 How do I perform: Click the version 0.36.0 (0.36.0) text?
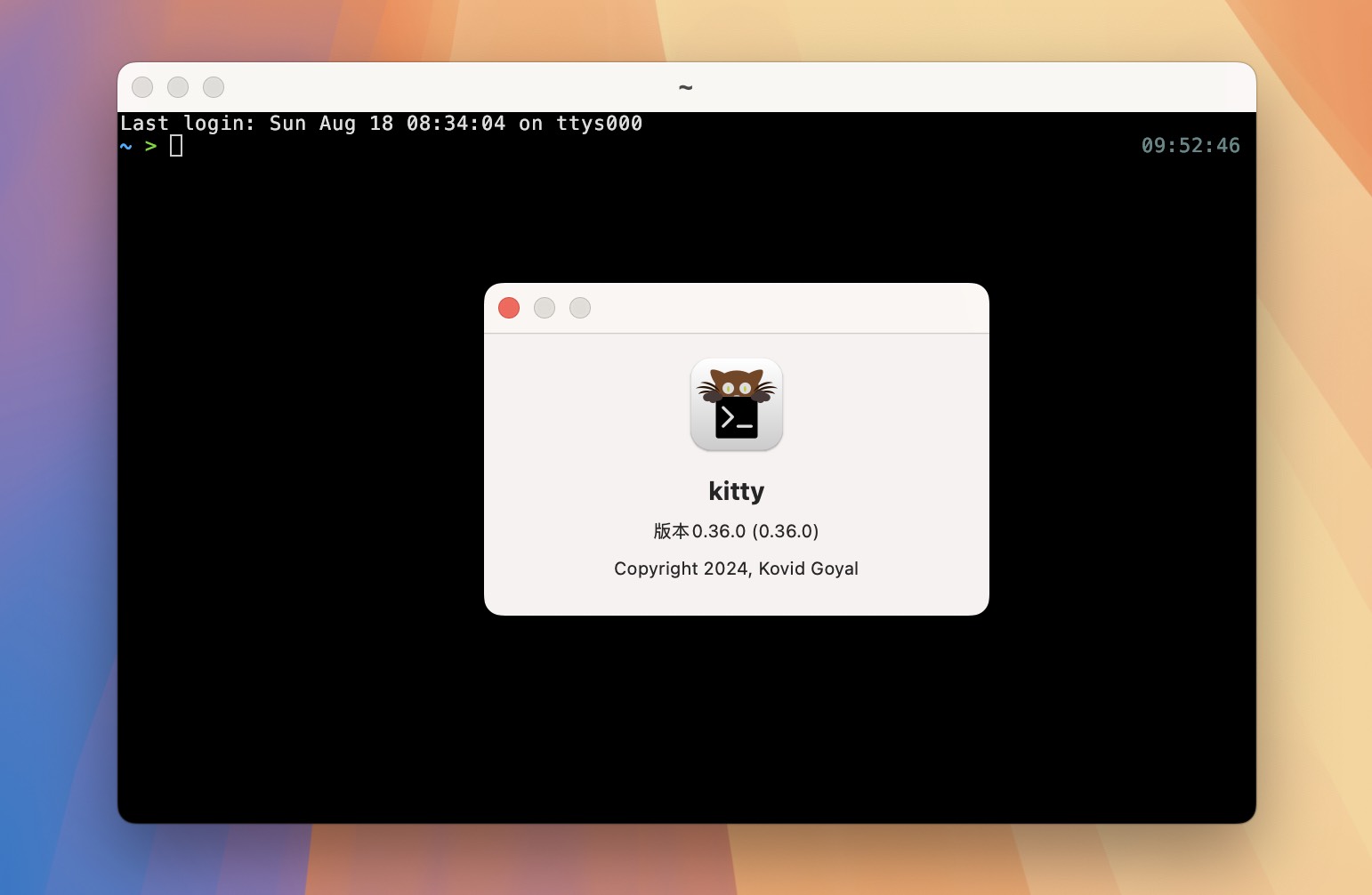pos(737,531)
